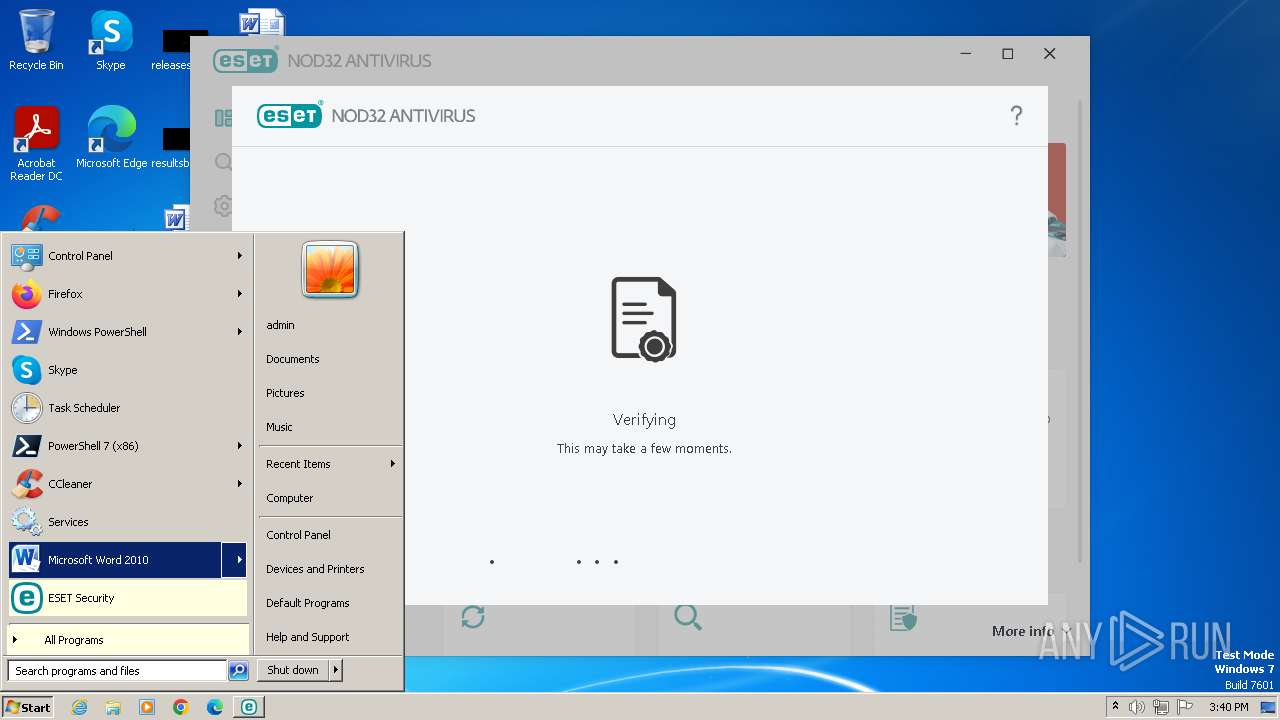Click the Shut down button
Screen dimensions: 1280x720
tap(293, 670)
